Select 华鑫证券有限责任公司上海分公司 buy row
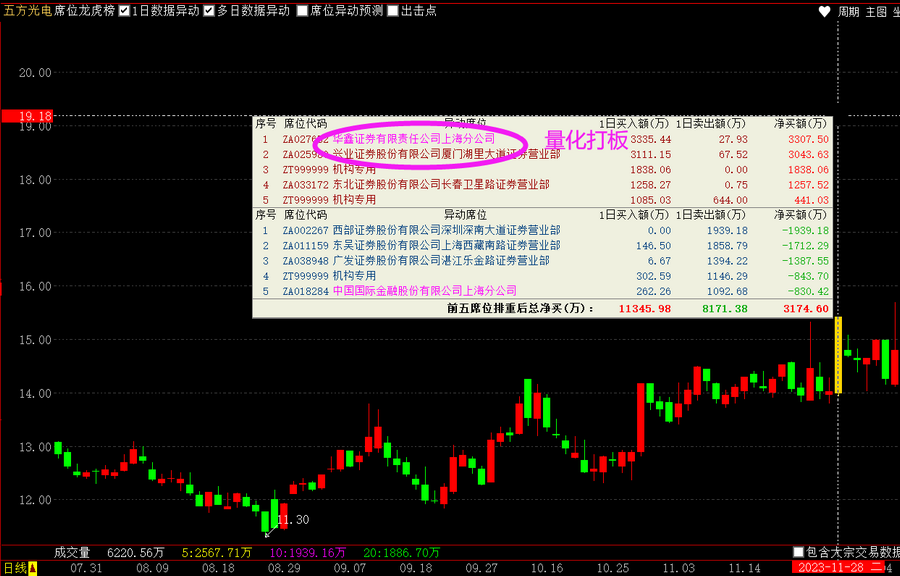Screen dimensions: 900x576 pyautogui.click(x=542, y=139)
